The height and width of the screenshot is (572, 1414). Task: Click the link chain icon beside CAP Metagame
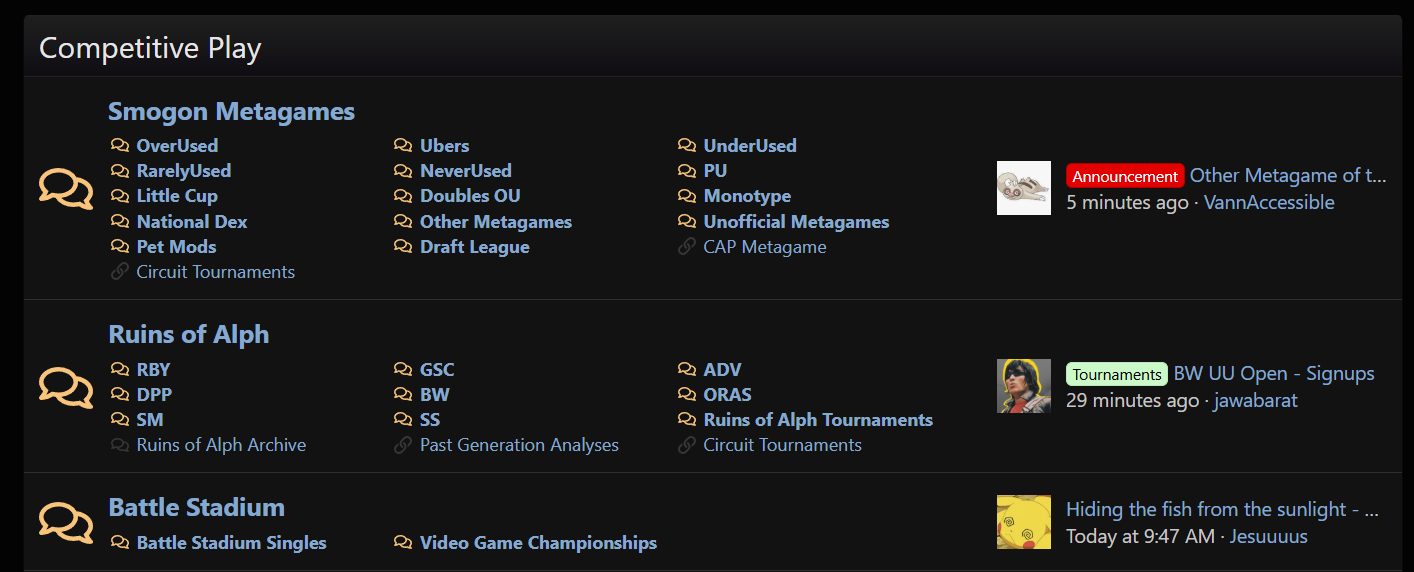(687, 247)
